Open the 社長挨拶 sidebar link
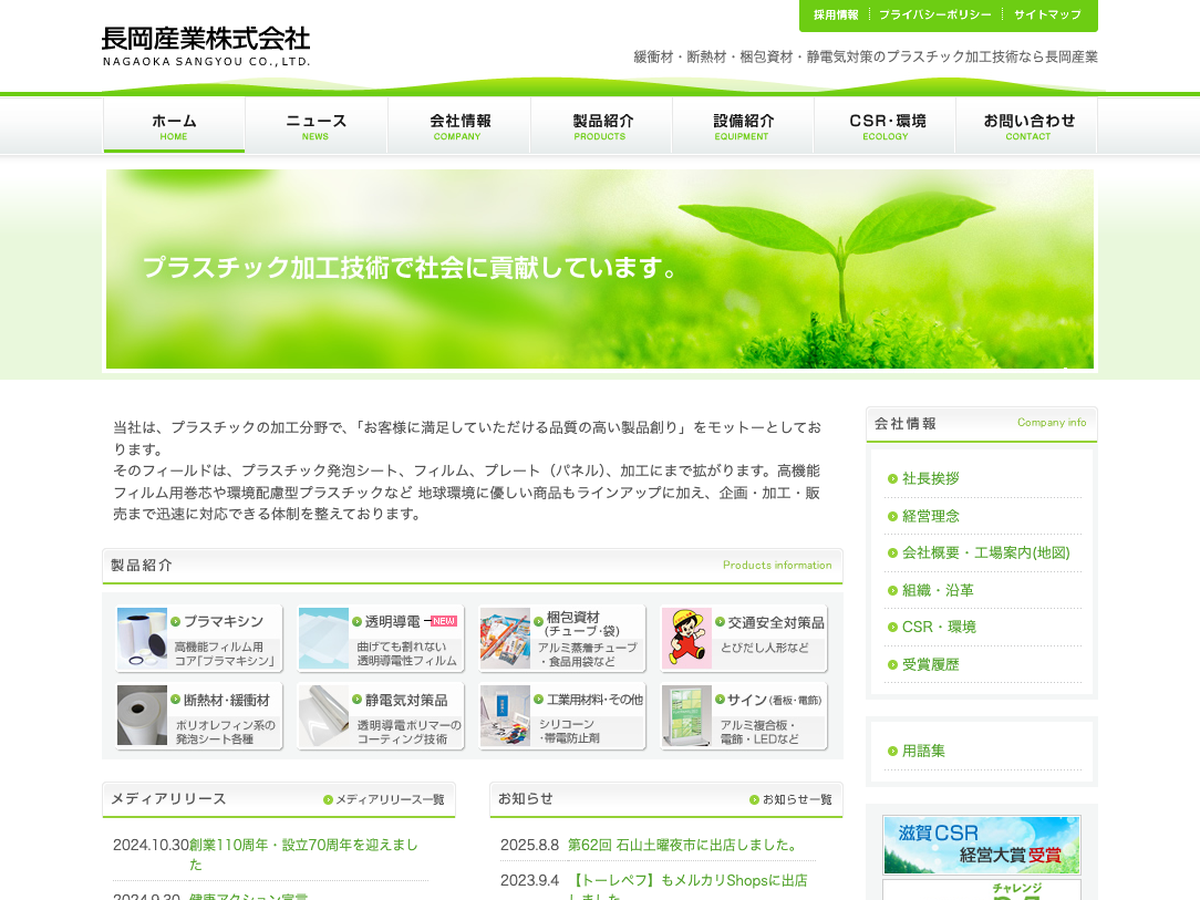Image resolution: width=1200 pixels, height=900 pixels. coord(930,479)
